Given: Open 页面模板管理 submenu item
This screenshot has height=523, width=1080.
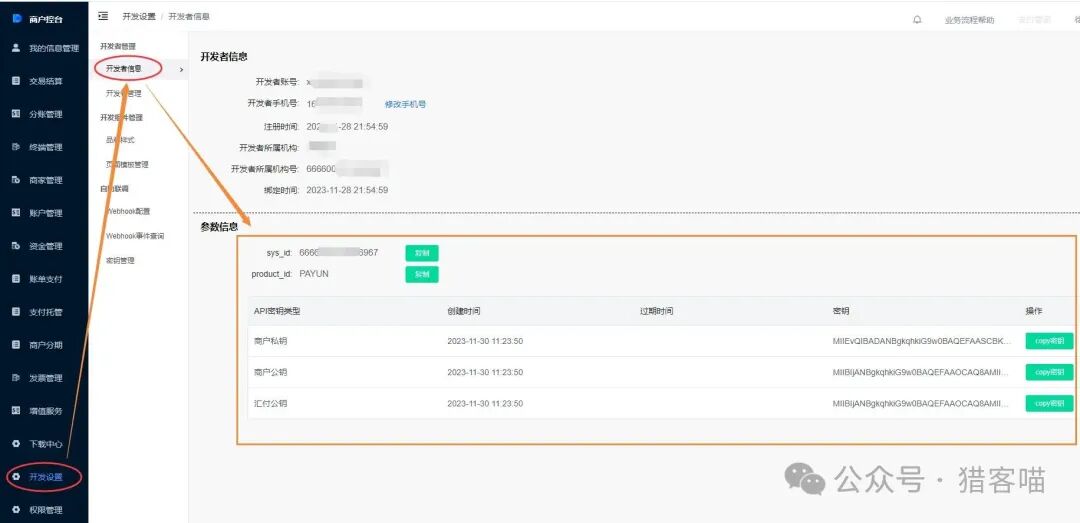Looking at the screenshot, I should click(127, 165).
